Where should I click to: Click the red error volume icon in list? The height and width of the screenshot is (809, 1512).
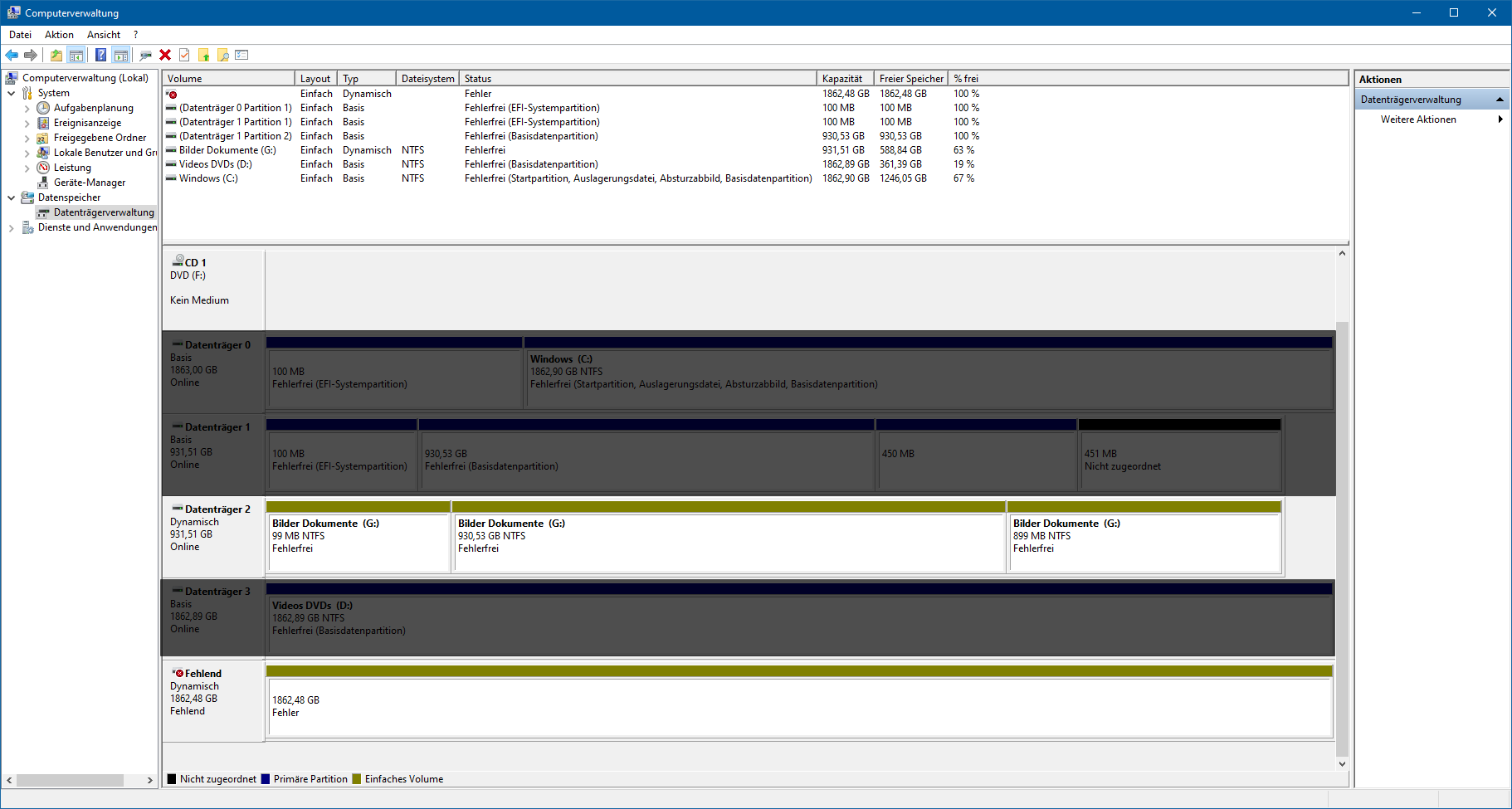pyautogui.click(x=171, y=94)
